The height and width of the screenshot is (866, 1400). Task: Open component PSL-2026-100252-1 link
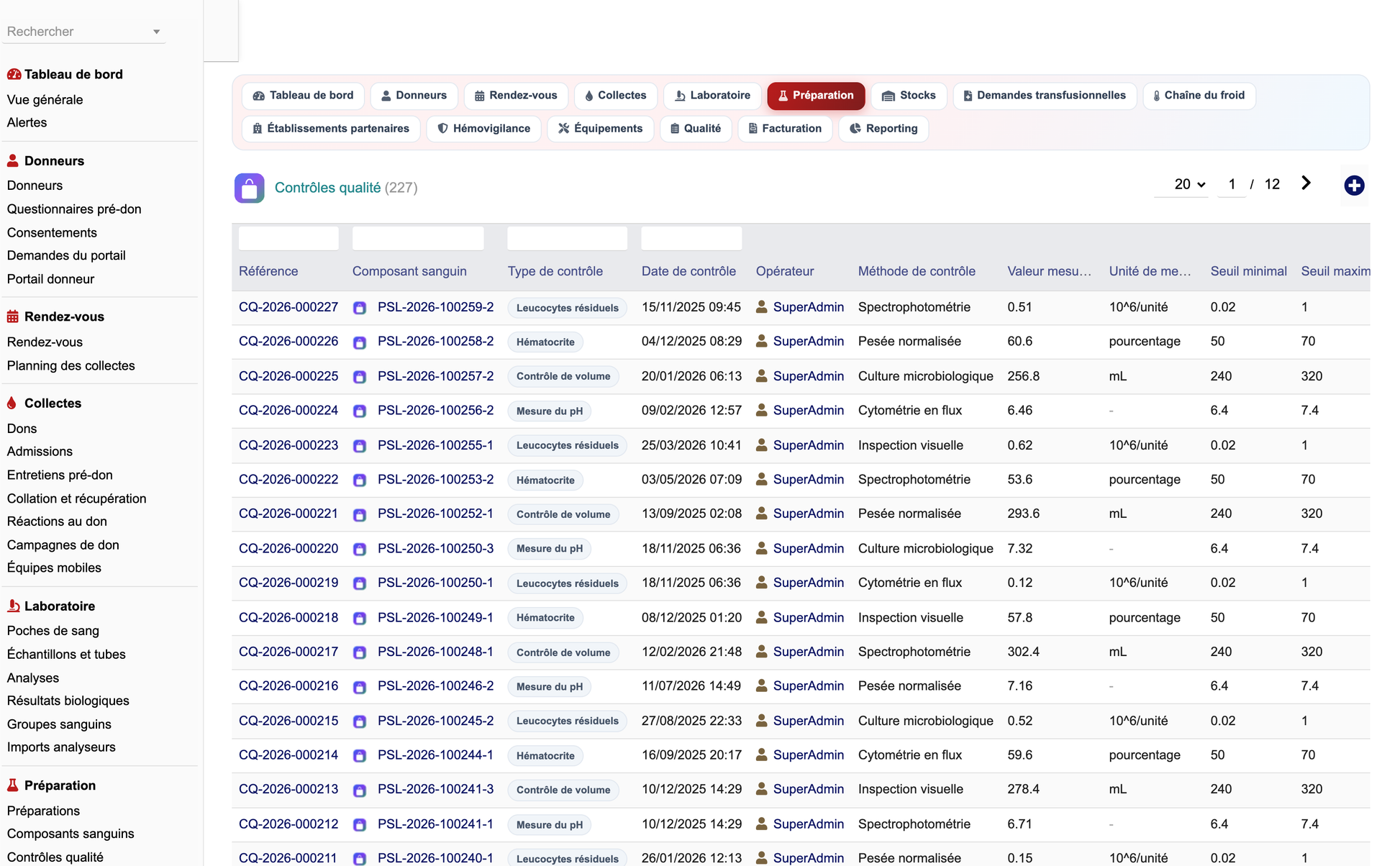coord(435,514)
